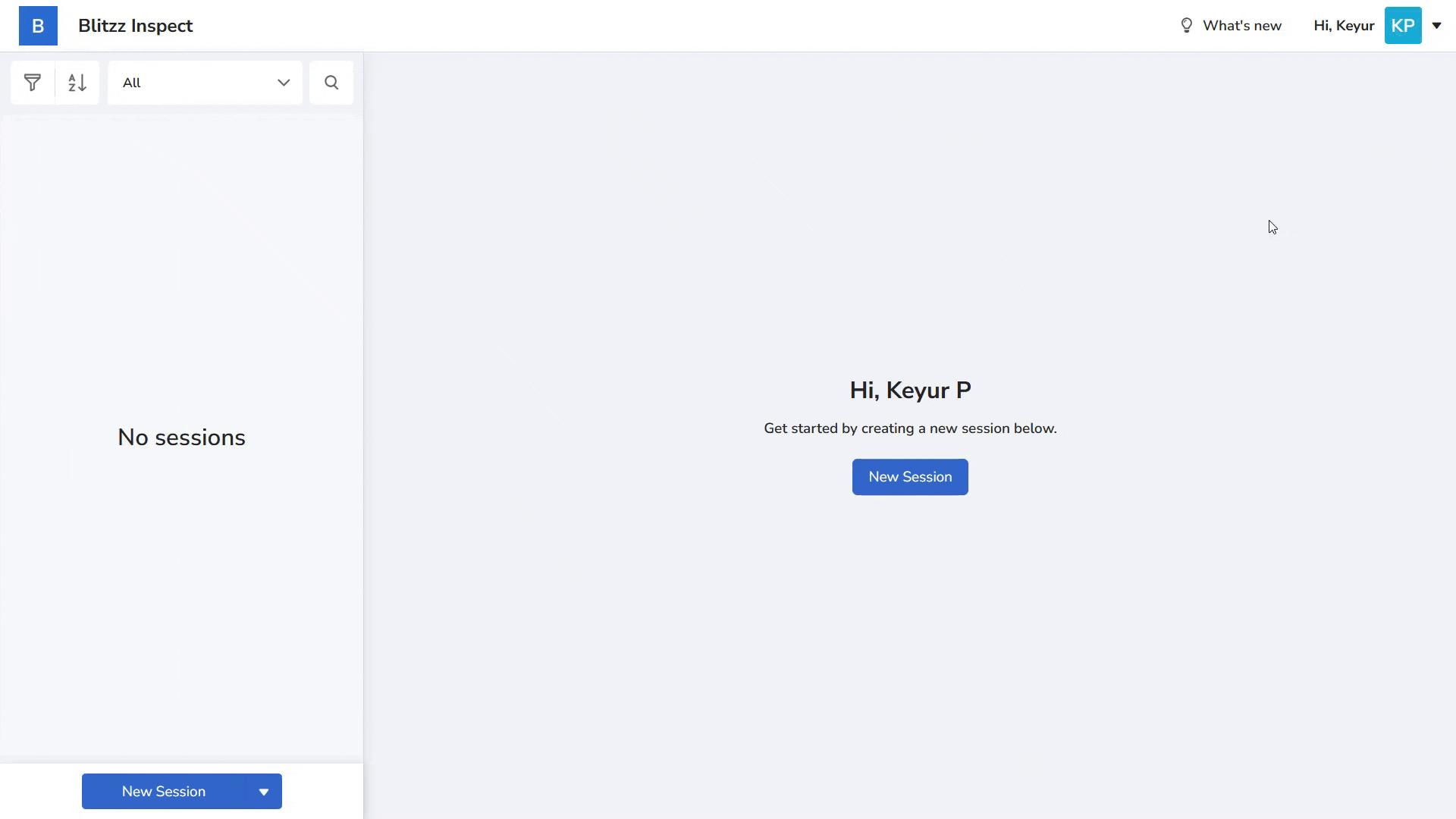Click the Get started instruction text

click(910, 428)
